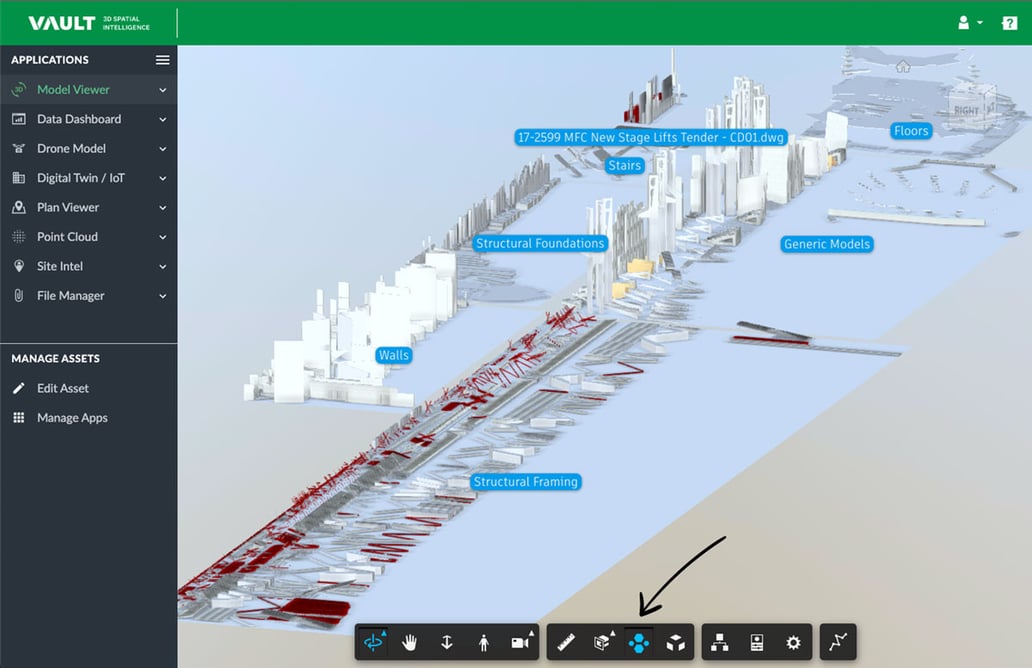This screenshot has height=668, width=1032.
Task: Select the Measure ruler tool
Action: point(566,642)
